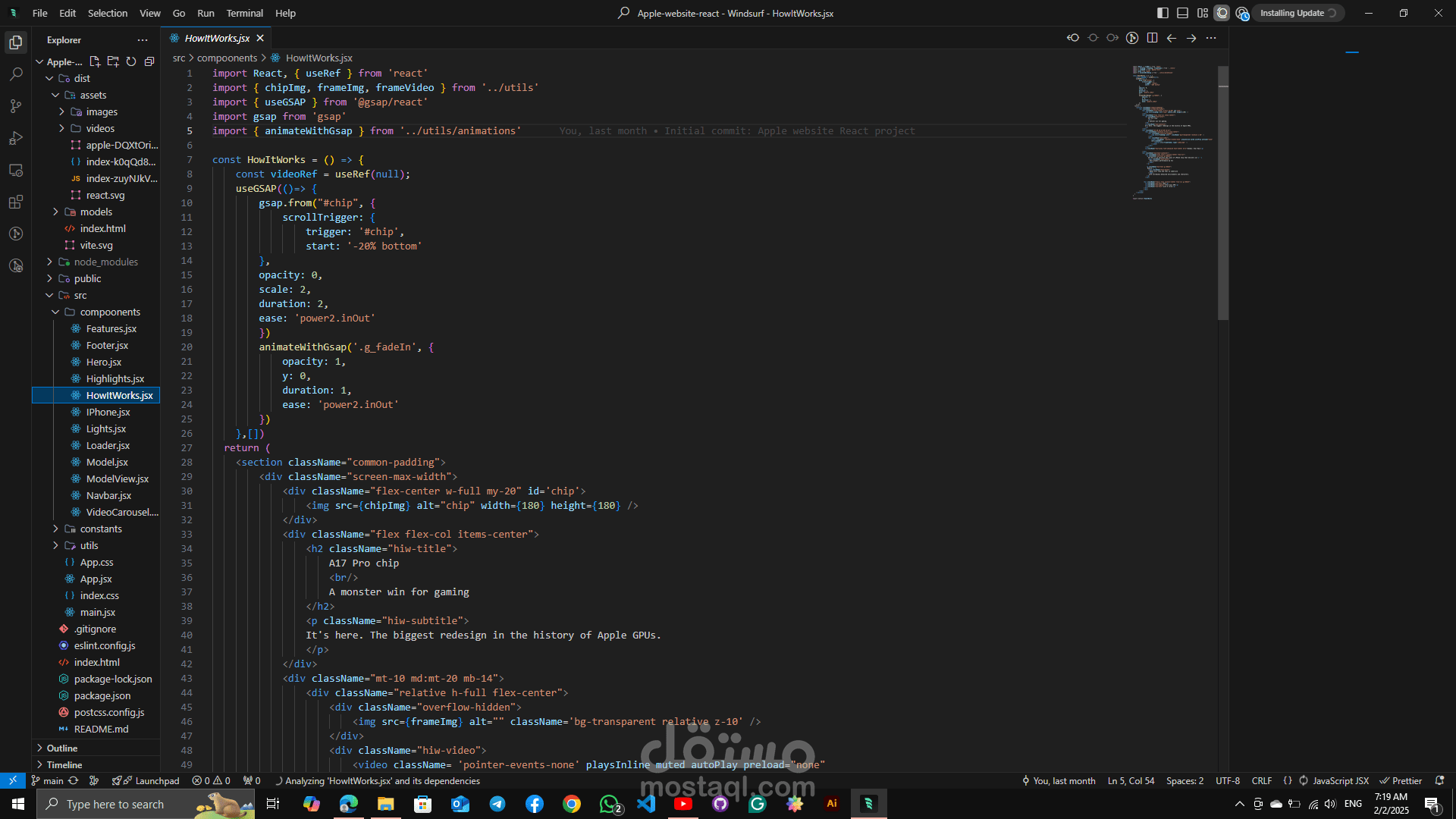Click the JavaScript JSX language mode
Screen dimensions: 1456x819
1340,780
